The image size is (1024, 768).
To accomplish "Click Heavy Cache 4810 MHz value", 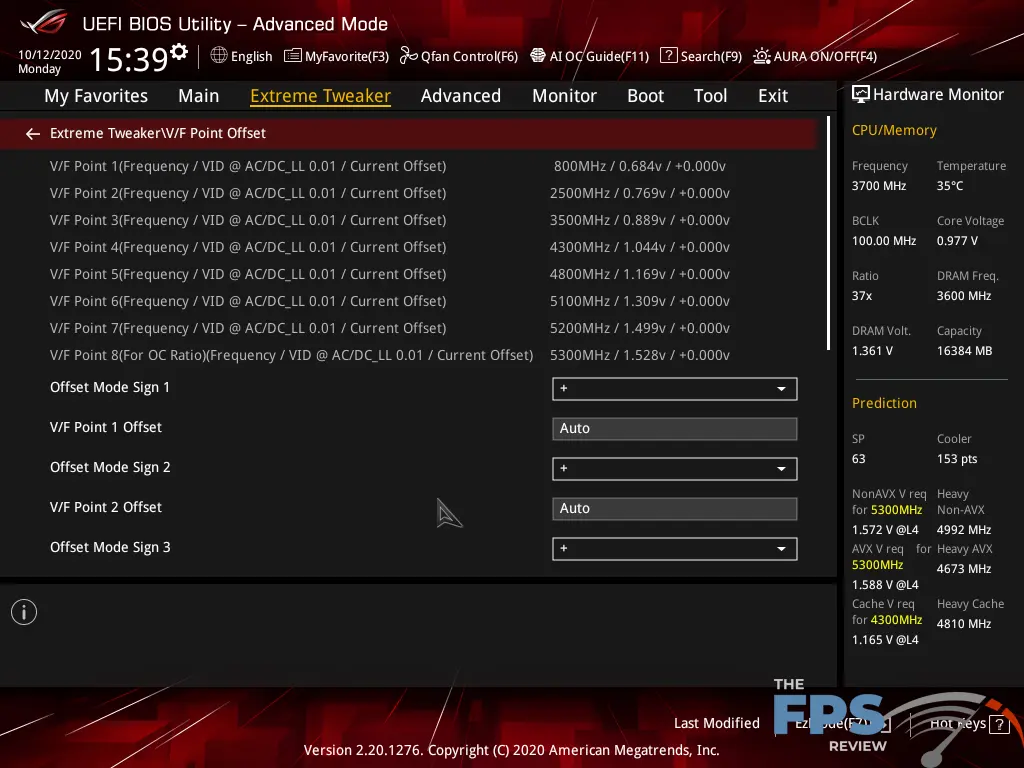I will [x=964, y=624].
